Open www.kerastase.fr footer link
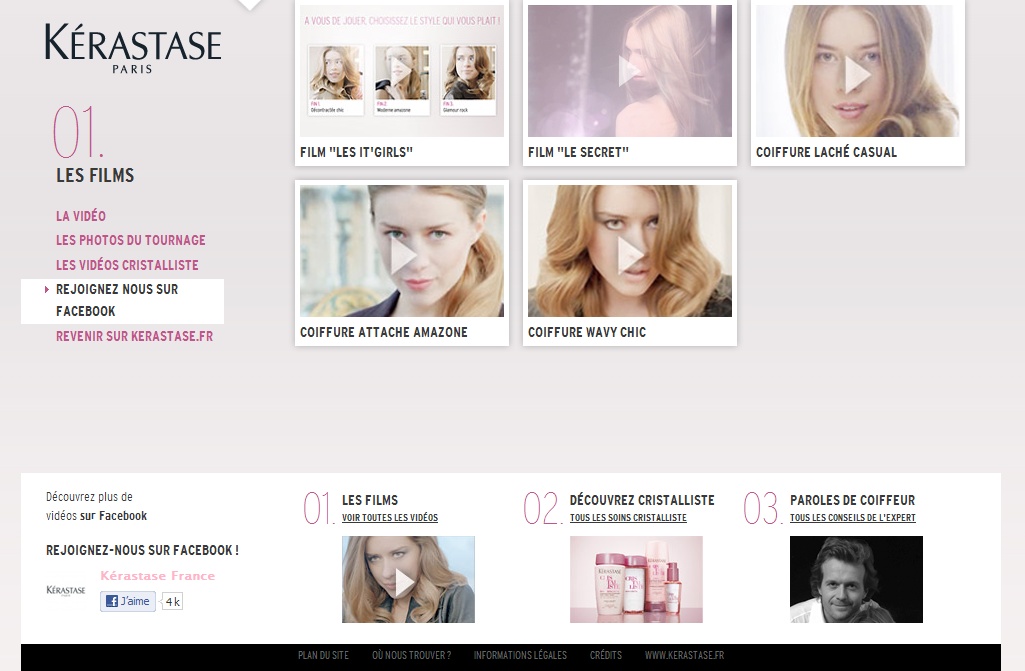The height and width of the screenshot is (671, 1025). 684,655
